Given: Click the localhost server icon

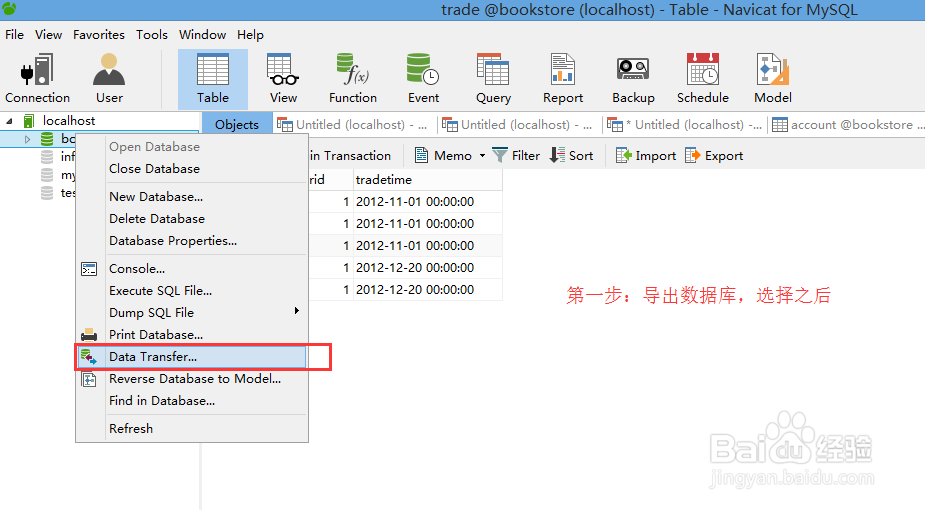Looking at the screenshot, I should click(28, 121).
